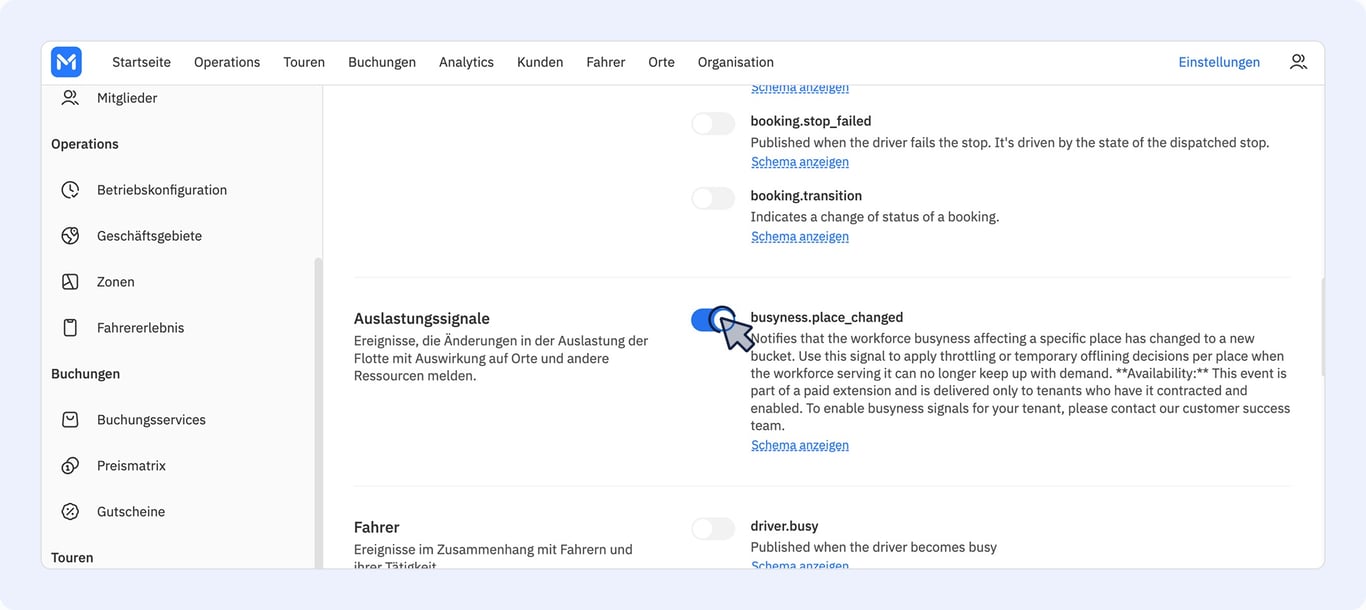
Task: Open the Touren top menu
Action: (304, 62)
